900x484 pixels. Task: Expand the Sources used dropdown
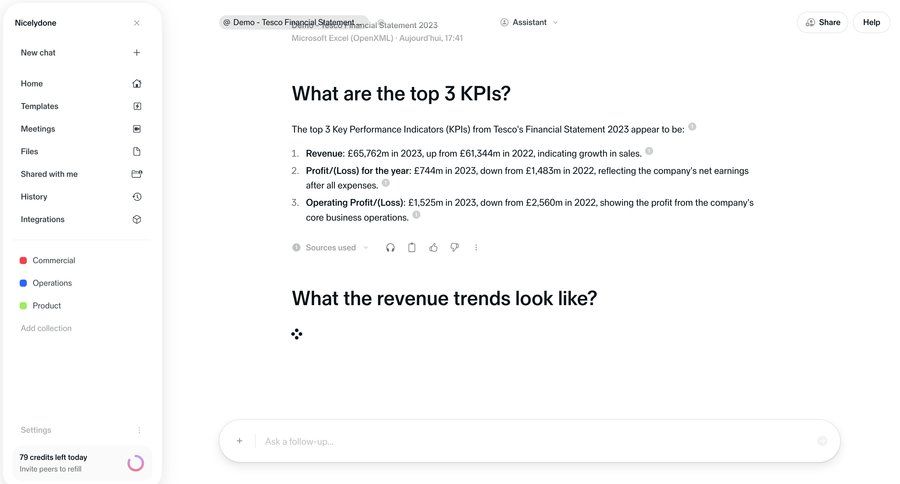[330, 247]
